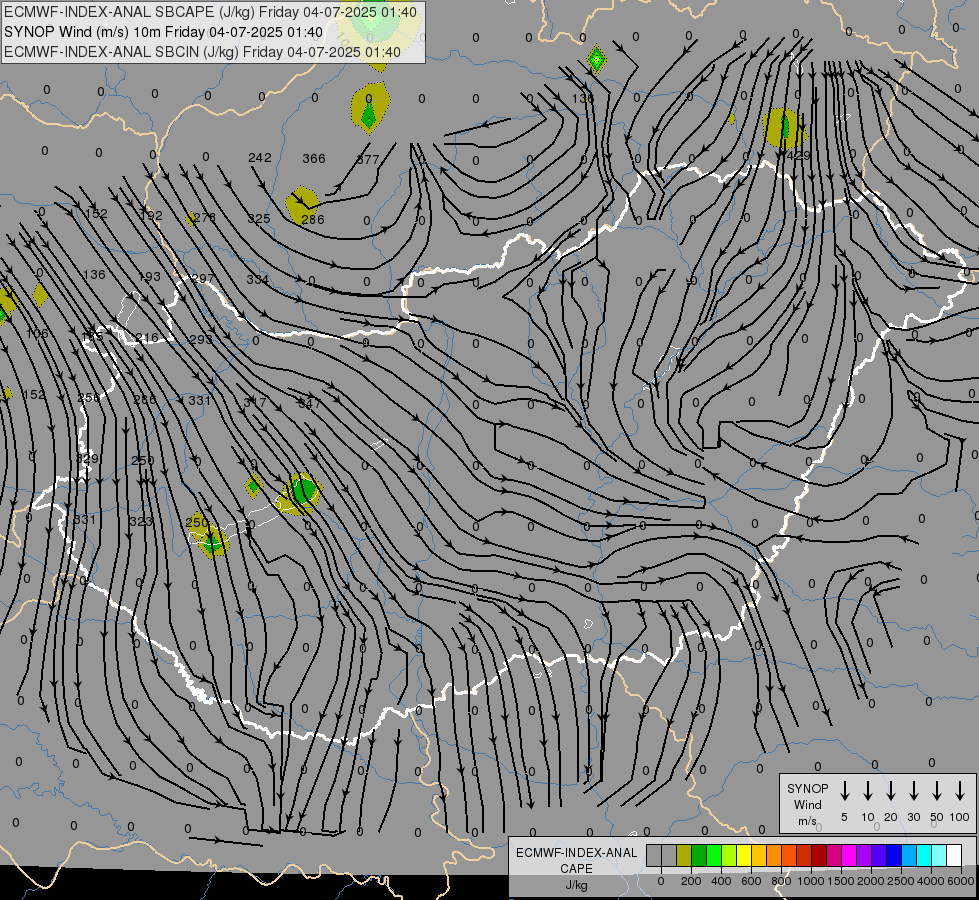
Task: Click the map value 329
Action: [87, 458]
